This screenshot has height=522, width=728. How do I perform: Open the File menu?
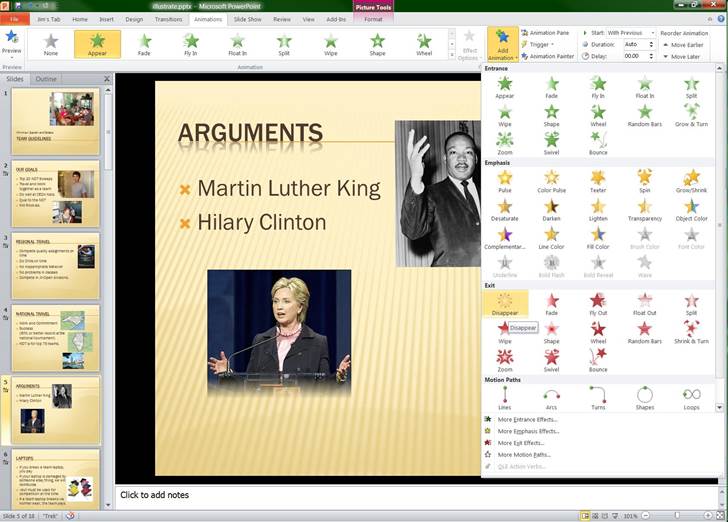pyautogui.click(x=14, y=20)
